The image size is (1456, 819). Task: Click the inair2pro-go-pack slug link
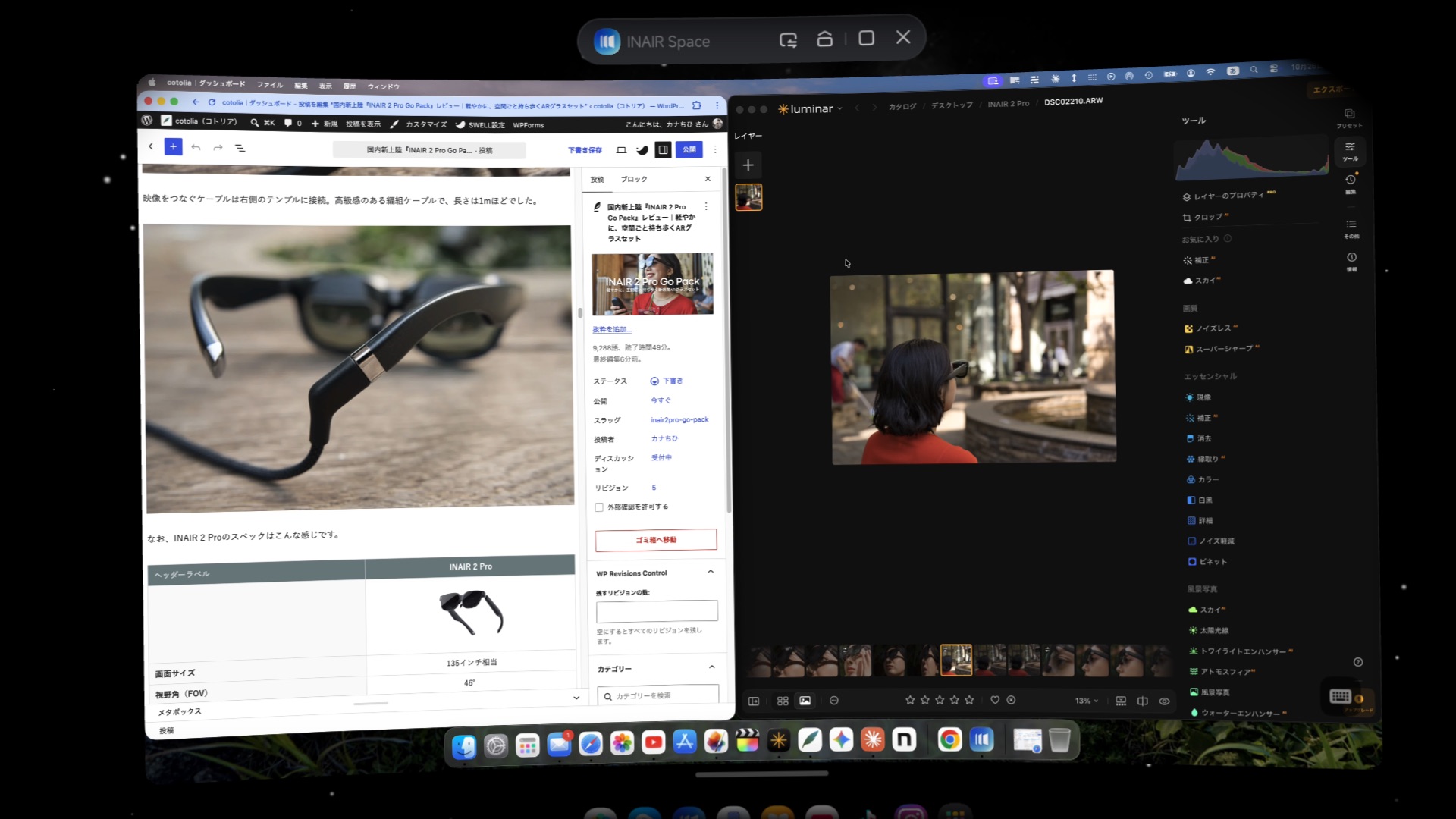[x=679, y=419]
